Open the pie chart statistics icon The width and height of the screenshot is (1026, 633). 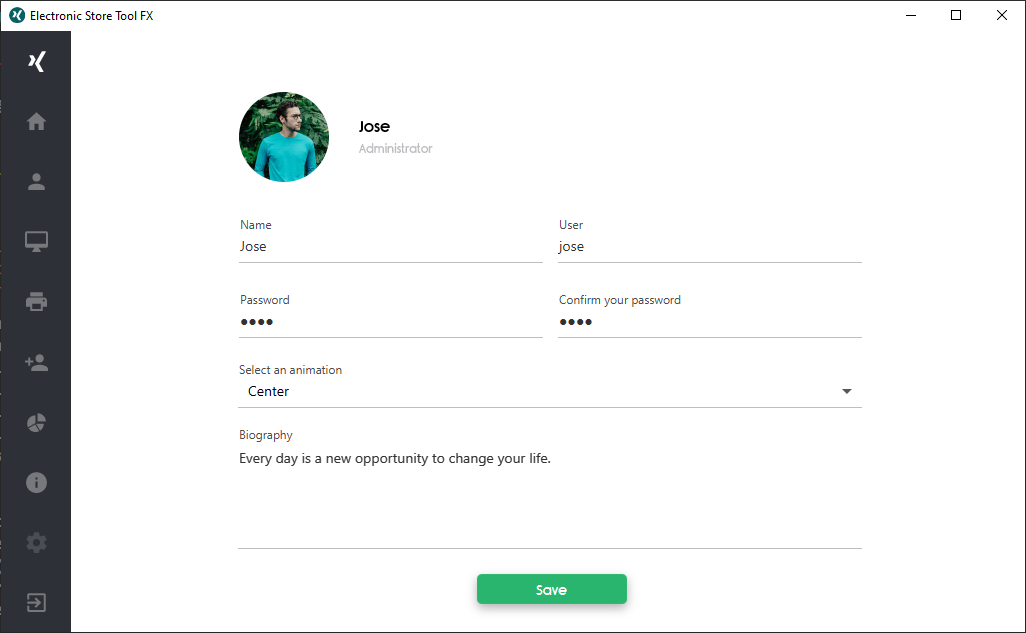36,423
